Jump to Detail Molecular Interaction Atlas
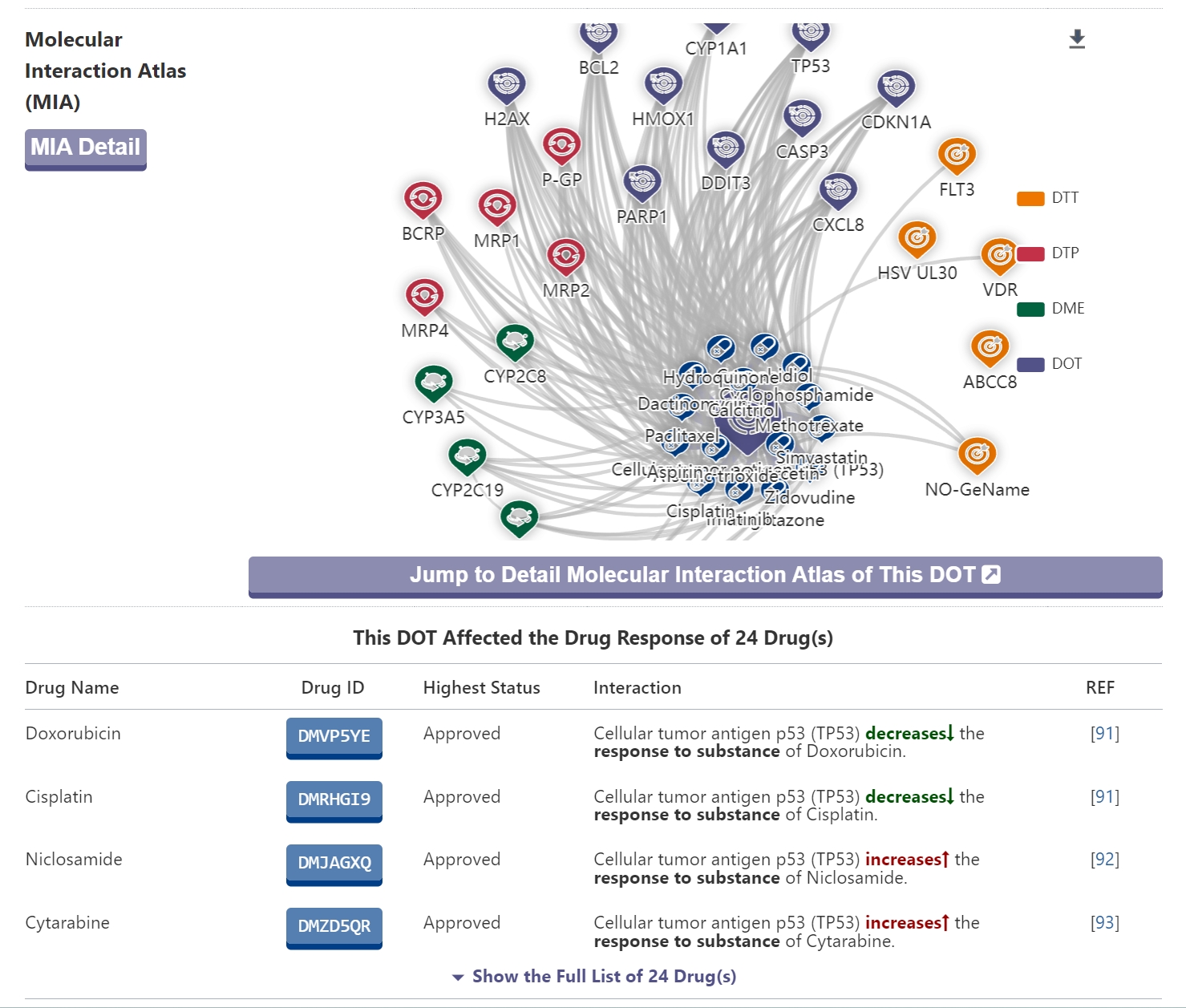The width and height of the screenshot is (1186, 1008). pyautogui.click(x=705, y=576)
